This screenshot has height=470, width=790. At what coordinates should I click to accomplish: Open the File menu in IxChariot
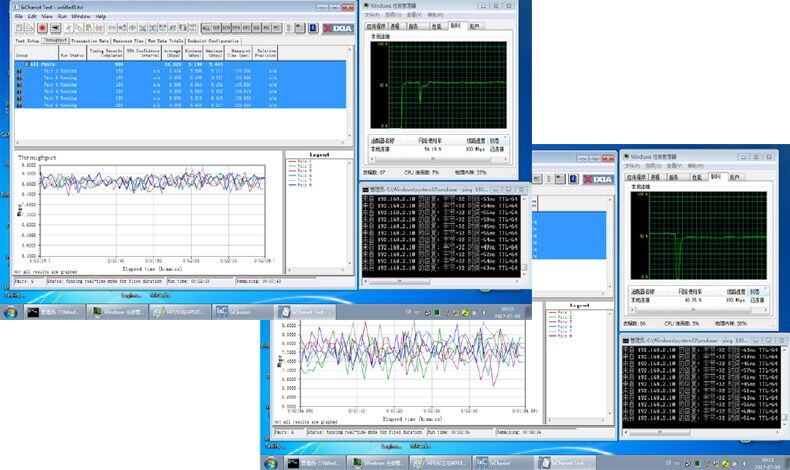click(19, 16)
